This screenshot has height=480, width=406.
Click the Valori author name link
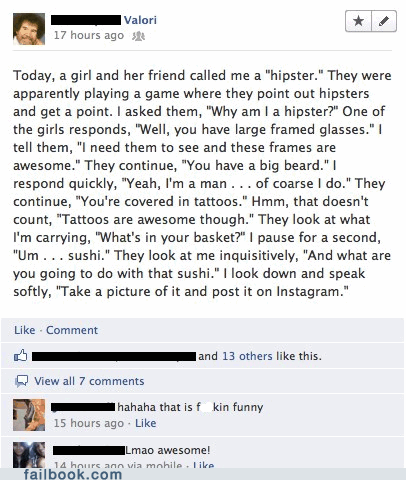(140, 20)
